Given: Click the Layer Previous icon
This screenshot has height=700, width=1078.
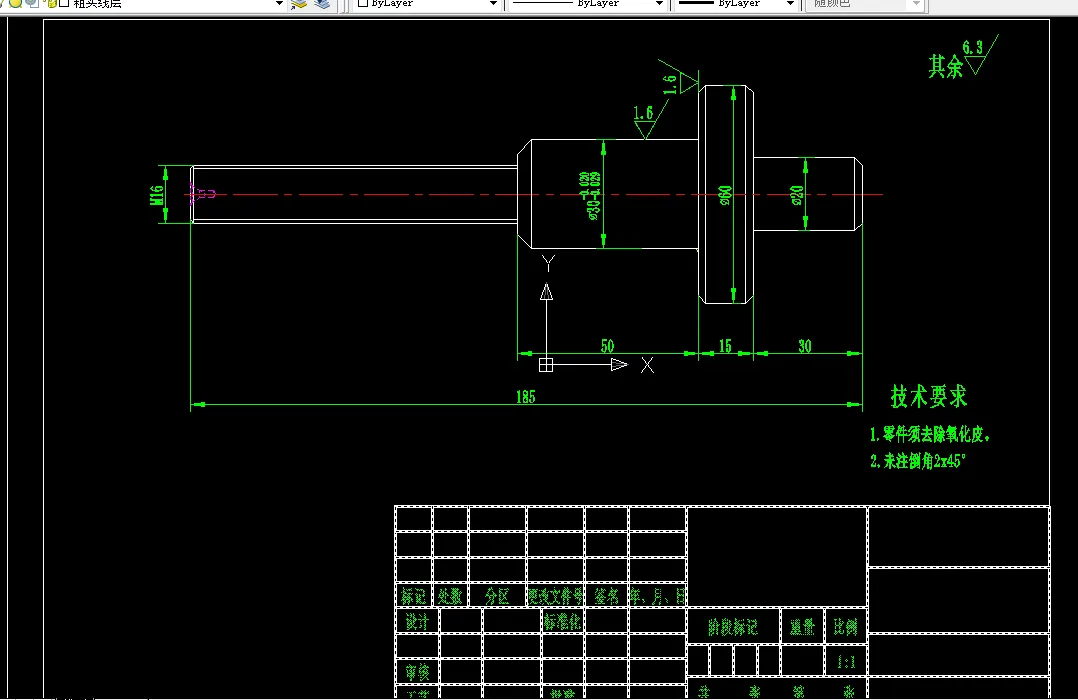Looking at the screenshot, I should pos(322,3).
